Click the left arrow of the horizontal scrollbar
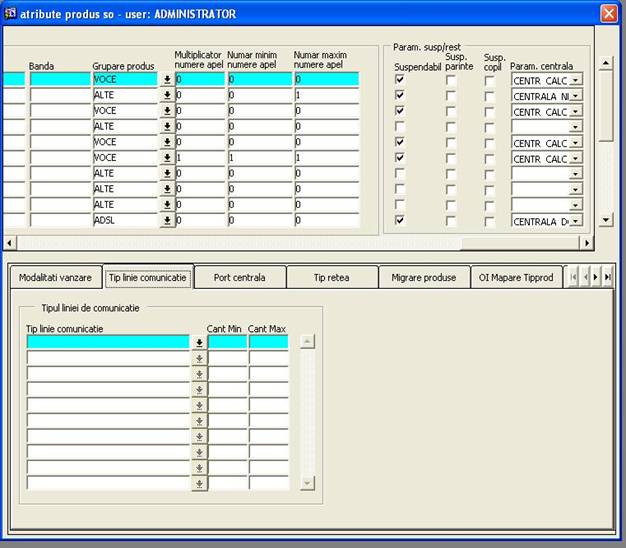626x548 pixels. pos(10,243)
